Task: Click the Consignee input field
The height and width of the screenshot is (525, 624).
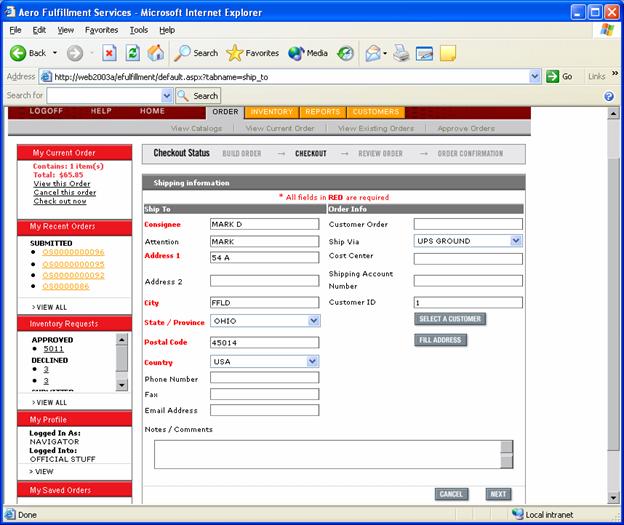Action: (265, 224)
